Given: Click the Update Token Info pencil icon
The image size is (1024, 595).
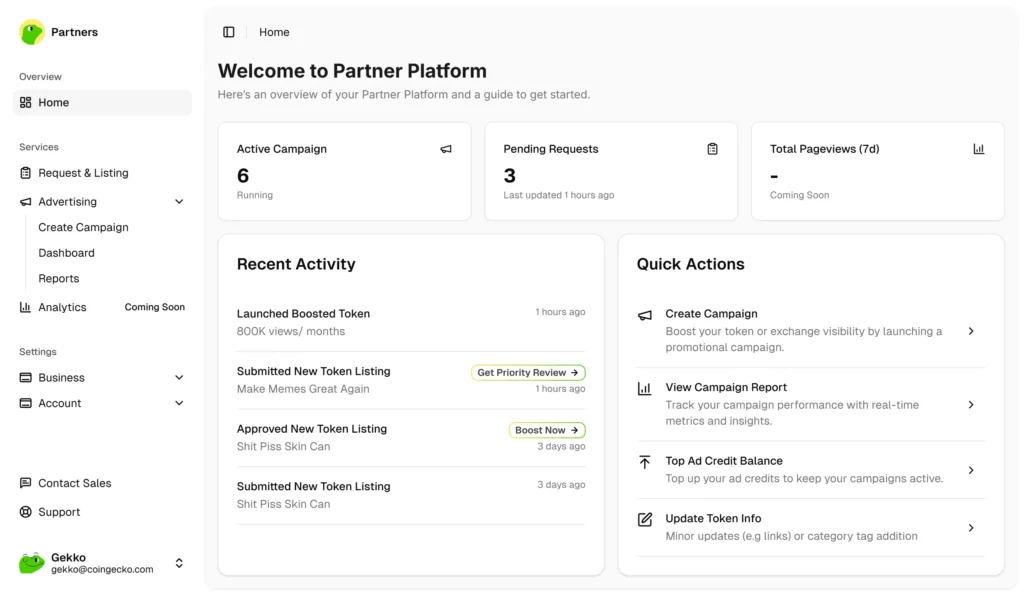Looking at the screenshot, I should [645, 519].
